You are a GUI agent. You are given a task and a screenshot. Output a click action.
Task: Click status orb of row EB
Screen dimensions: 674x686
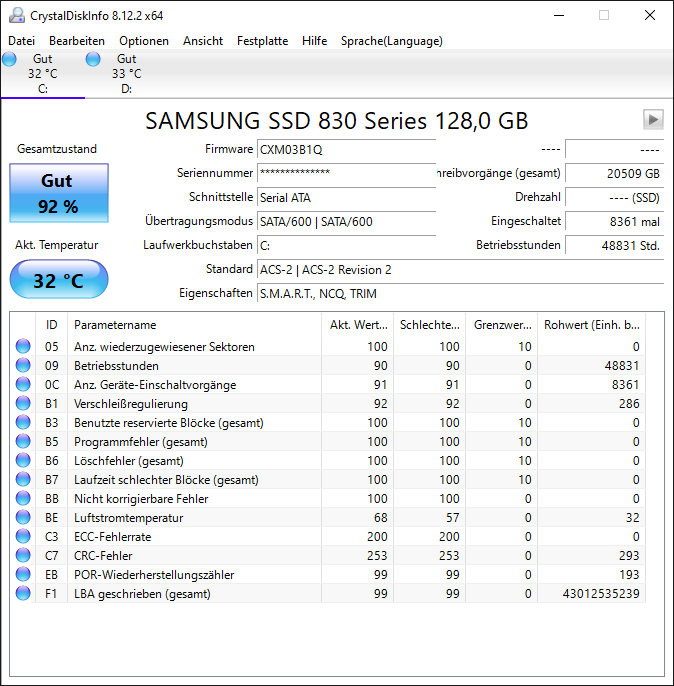23,574
